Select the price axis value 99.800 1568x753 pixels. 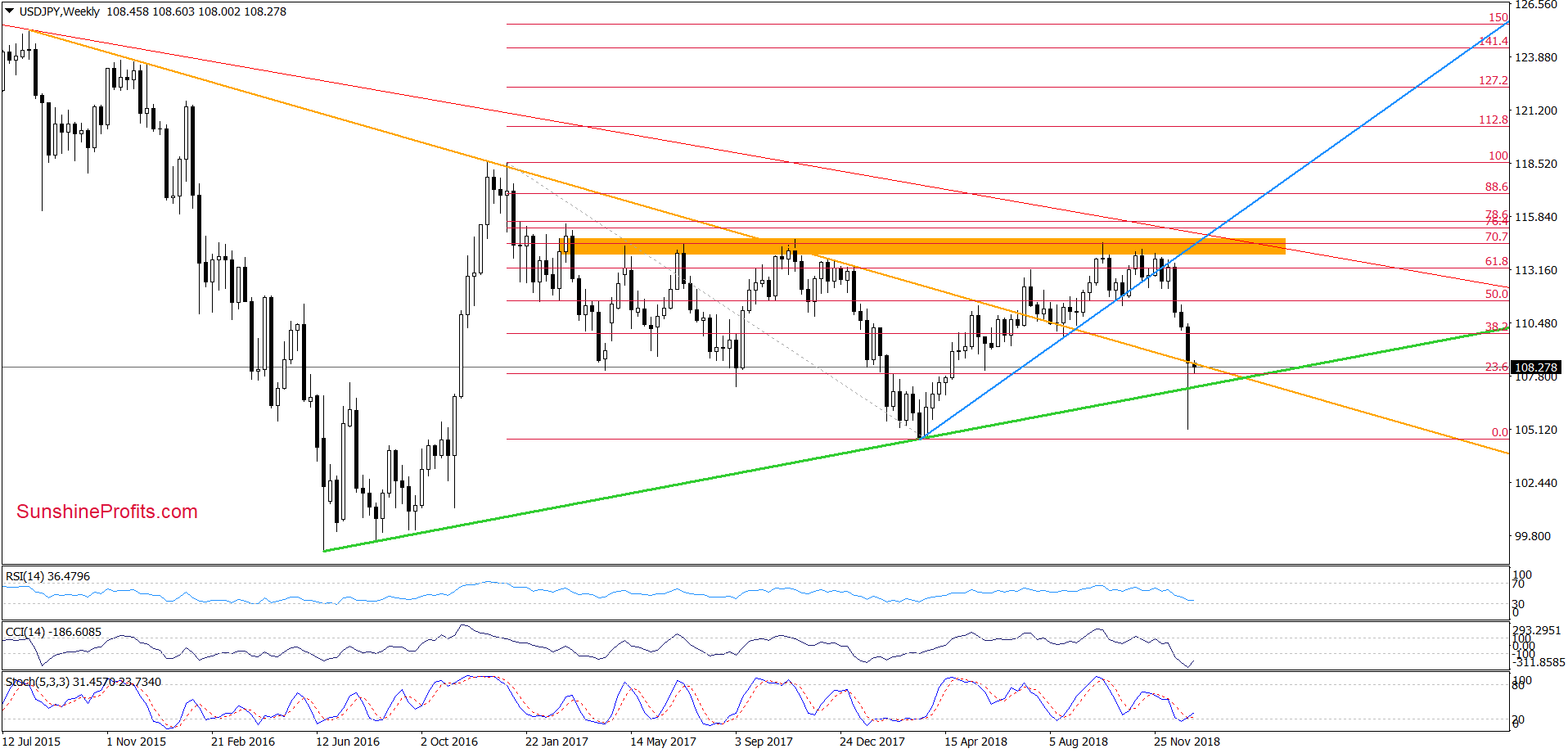1533,536
